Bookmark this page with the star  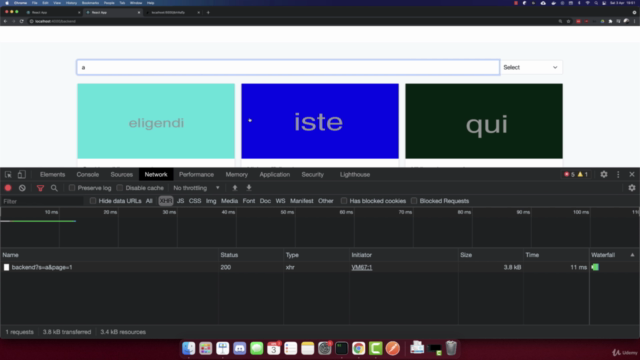tap(568, 21)
